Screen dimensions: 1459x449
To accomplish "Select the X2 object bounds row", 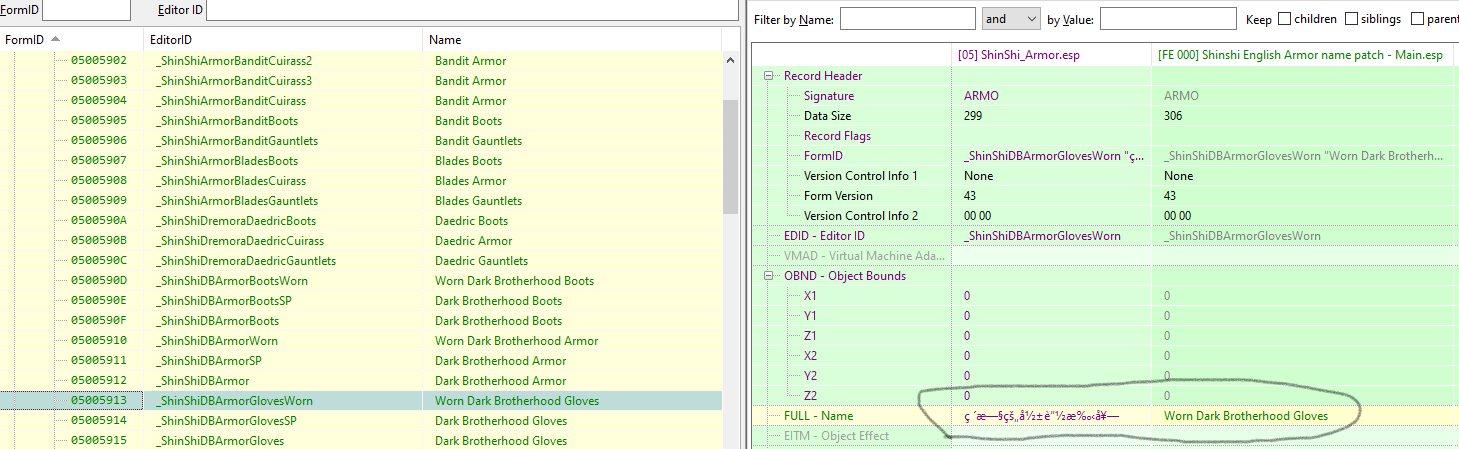I will [x=1104, y=356].
